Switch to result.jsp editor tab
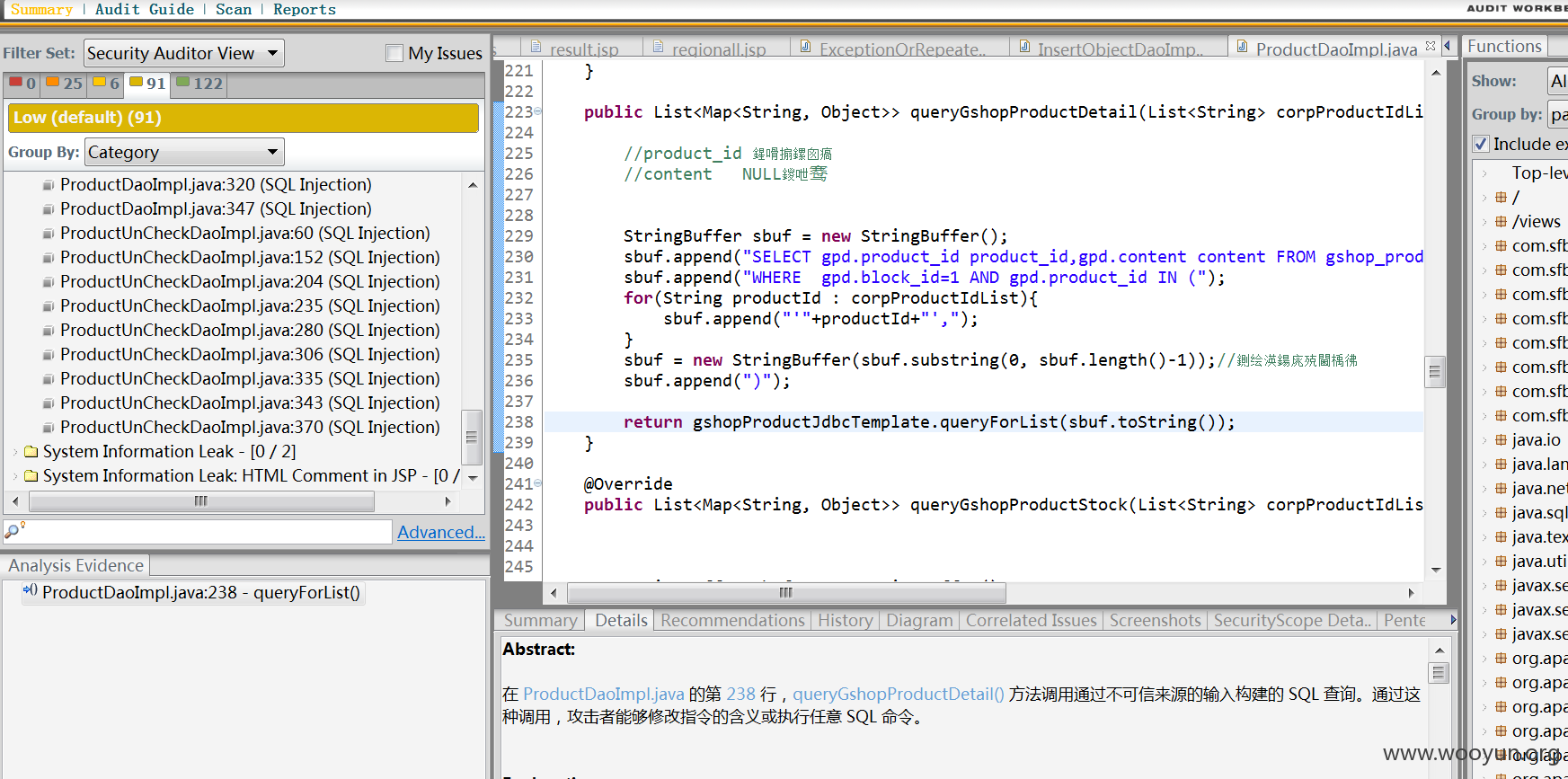 tap(583, 49)
